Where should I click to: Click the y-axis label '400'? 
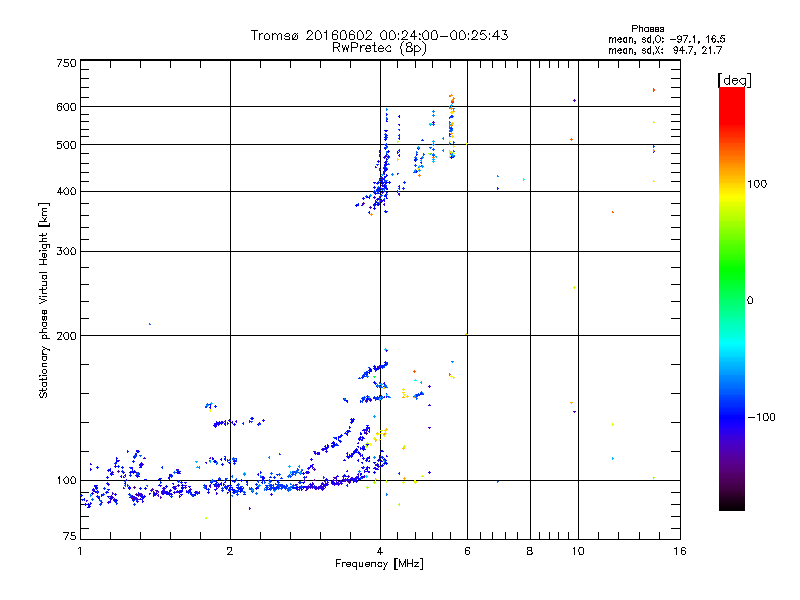tap(66, 192)
